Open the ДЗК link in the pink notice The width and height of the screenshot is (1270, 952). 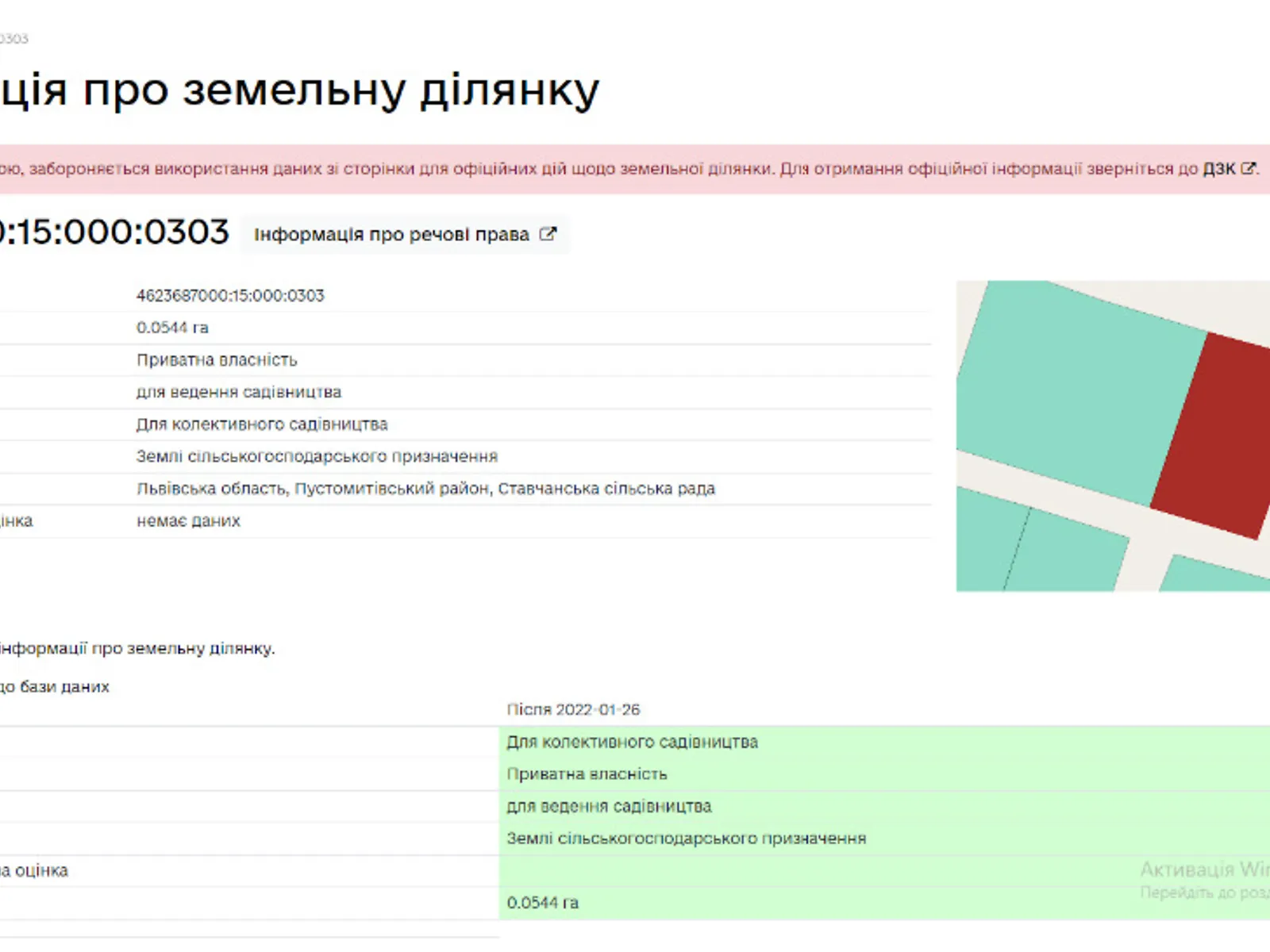[1218, 169]
